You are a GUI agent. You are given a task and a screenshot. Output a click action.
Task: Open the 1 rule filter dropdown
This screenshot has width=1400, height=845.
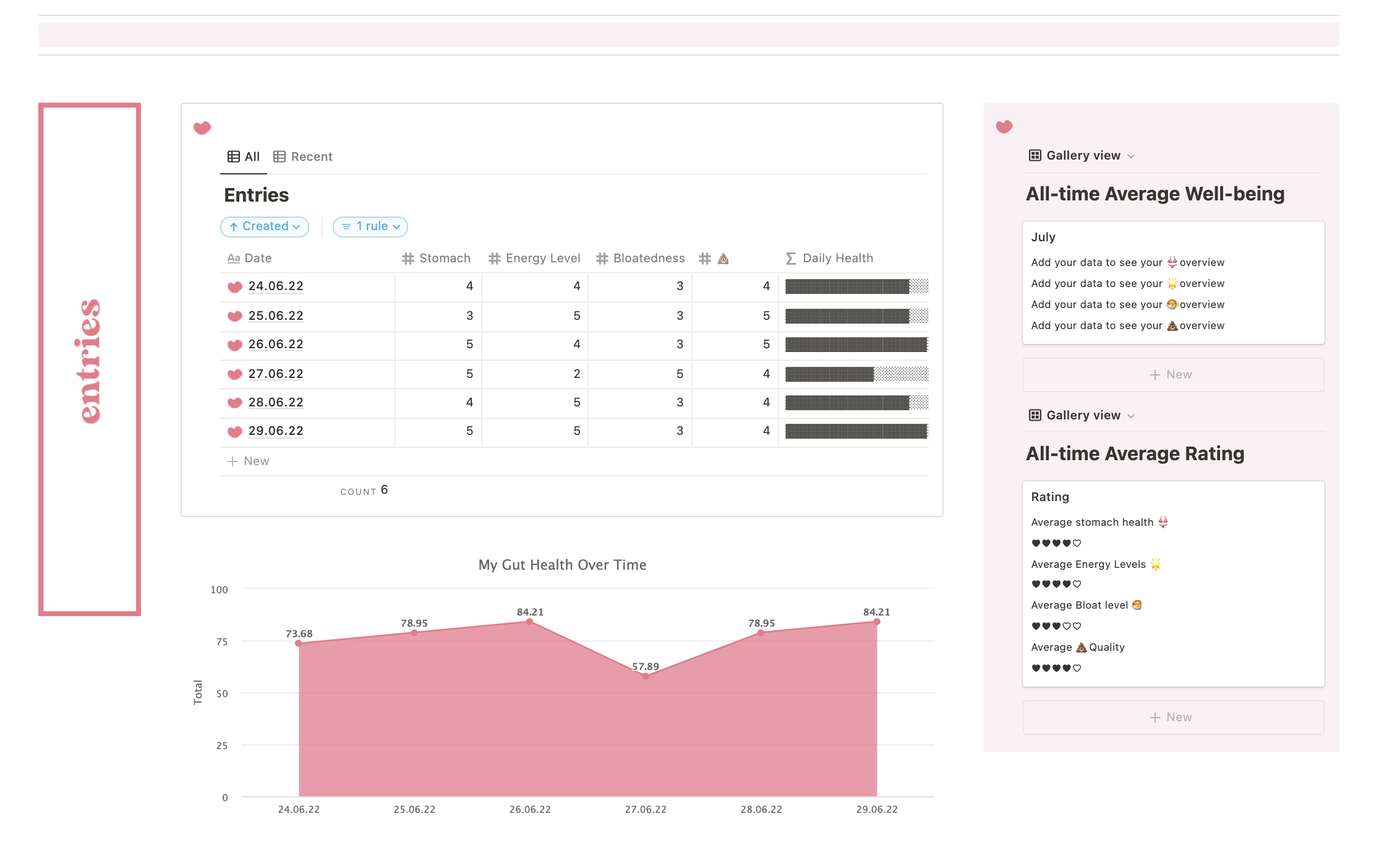coord(370,227)
